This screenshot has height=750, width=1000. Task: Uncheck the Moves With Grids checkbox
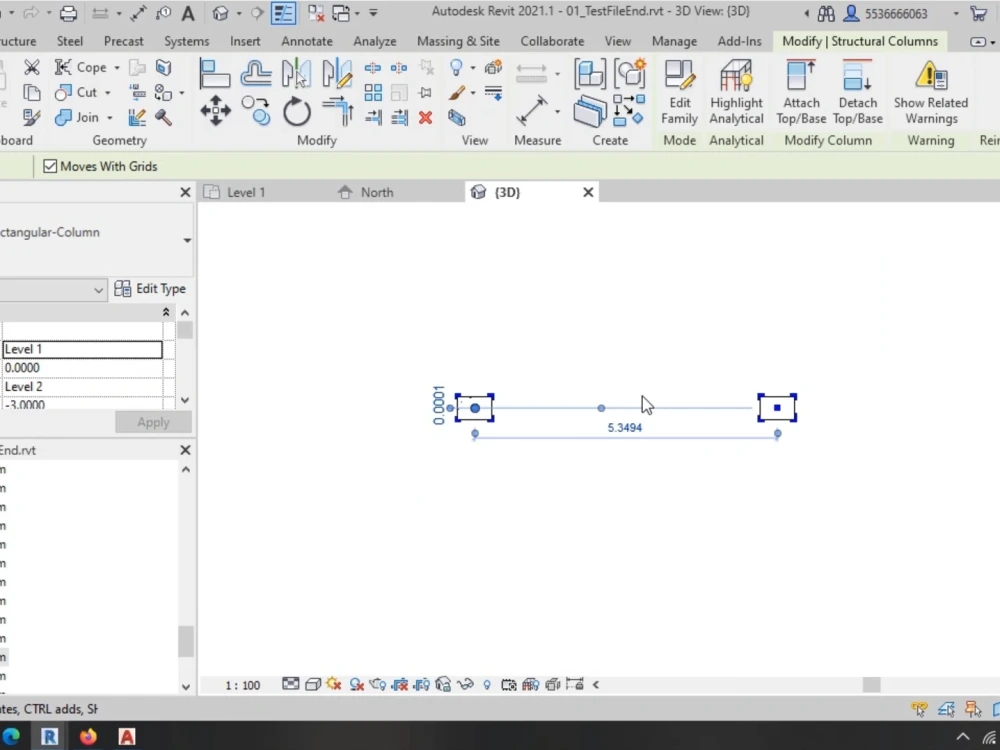click(x=49, y=166)
